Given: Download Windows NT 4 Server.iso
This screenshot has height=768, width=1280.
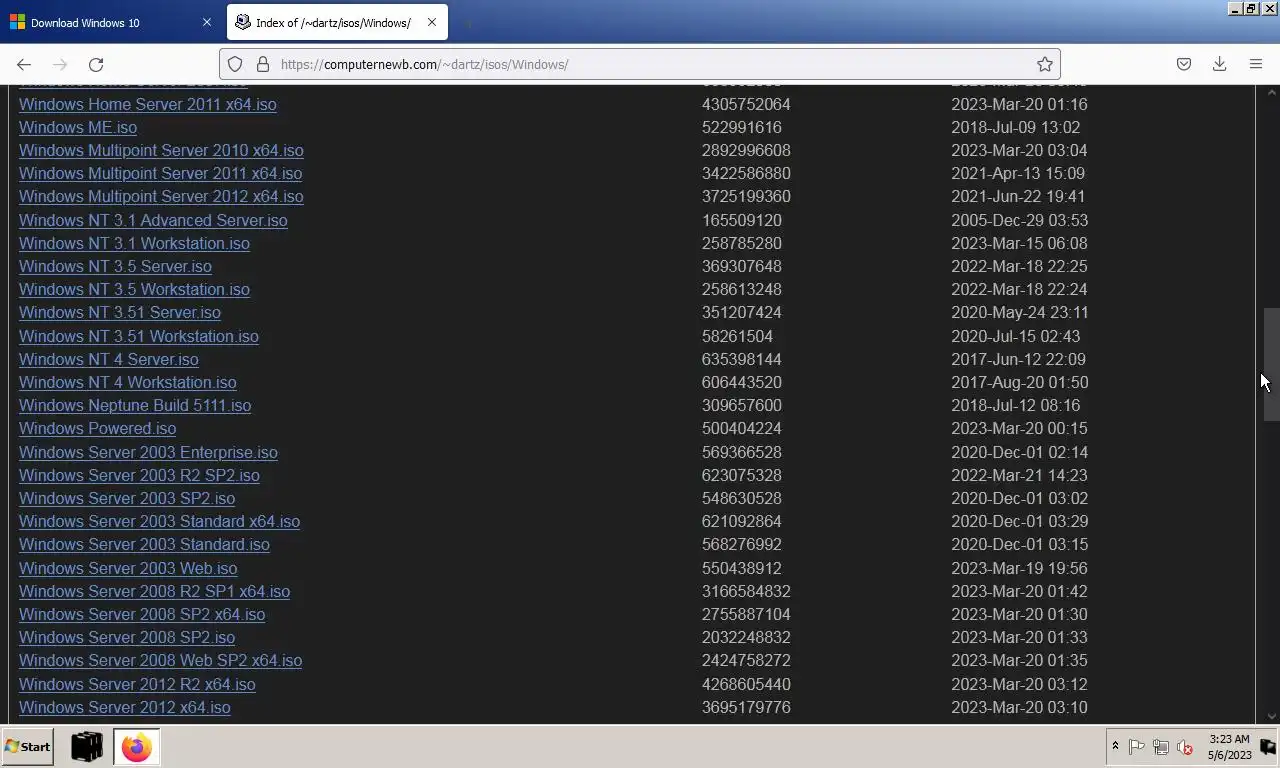Looking at the screenshot, I should (109, 359).
